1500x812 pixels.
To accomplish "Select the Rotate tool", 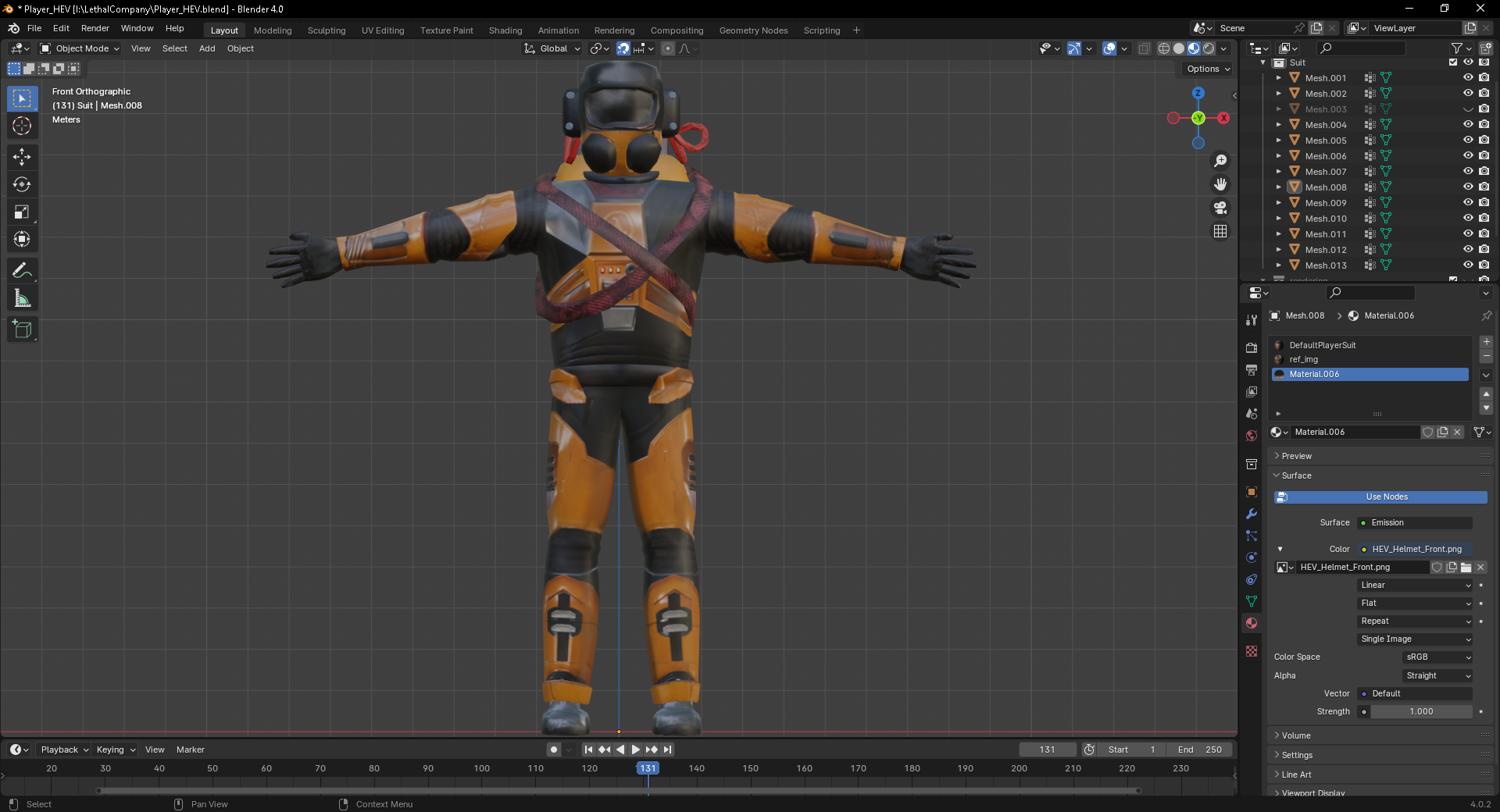I will (22, 184).
